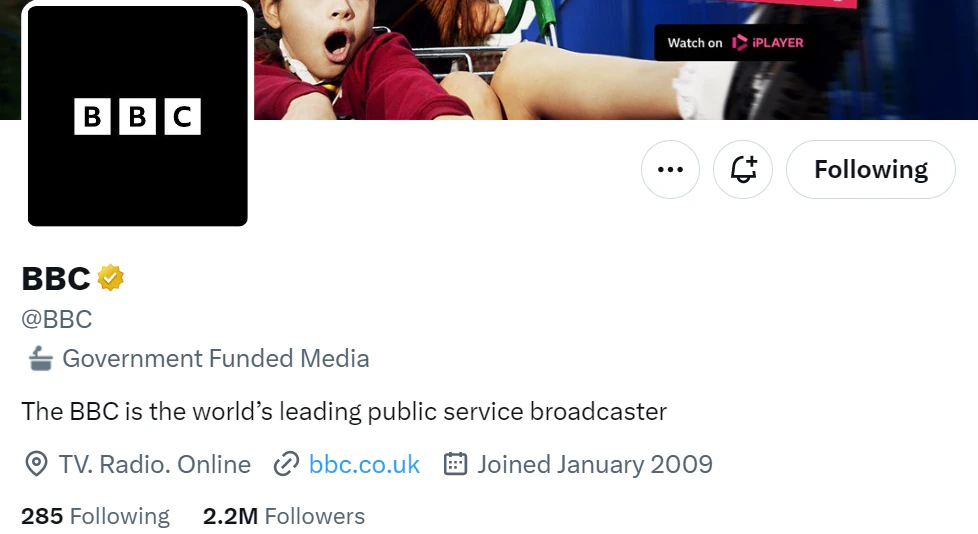The width and height of the screenshot is (978, 534).
Task: Click the Following button to unfollow BBC
Action: tap(870, 170)
